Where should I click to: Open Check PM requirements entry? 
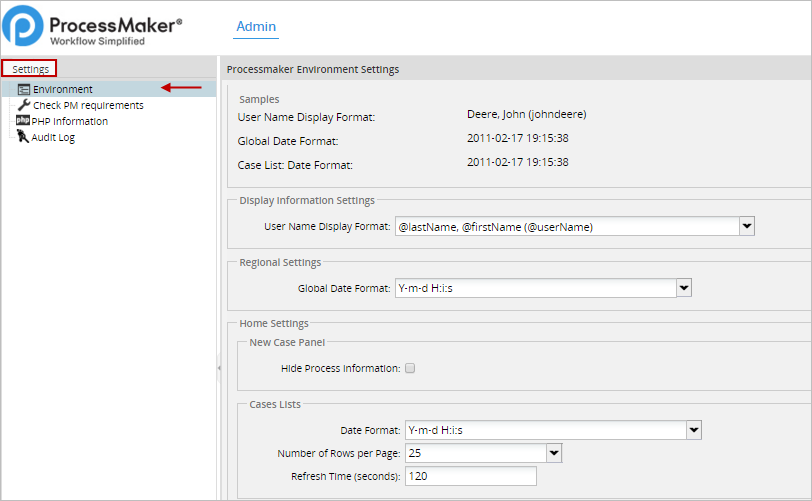[x=88, y=105]
